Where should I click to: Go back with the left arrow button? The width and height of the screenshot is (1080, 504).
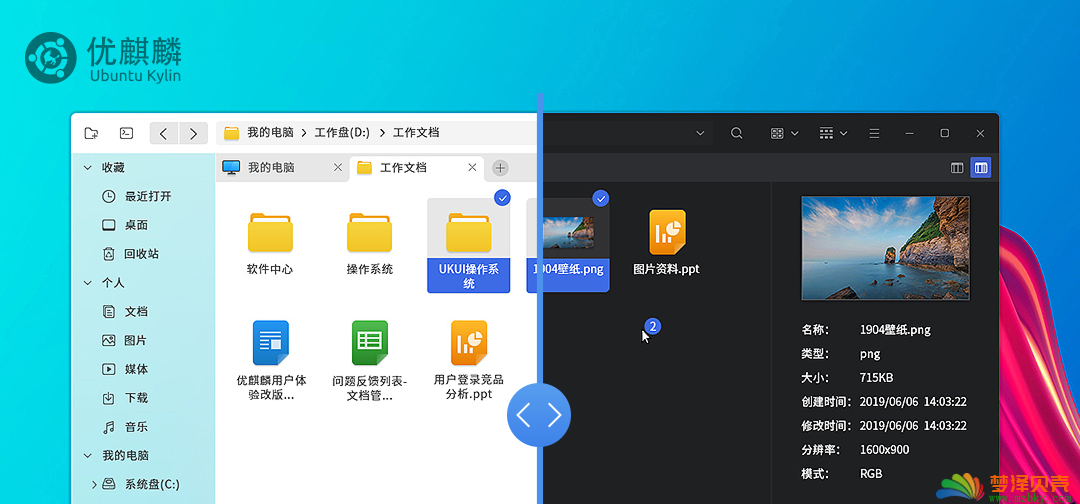coord(164,133)
